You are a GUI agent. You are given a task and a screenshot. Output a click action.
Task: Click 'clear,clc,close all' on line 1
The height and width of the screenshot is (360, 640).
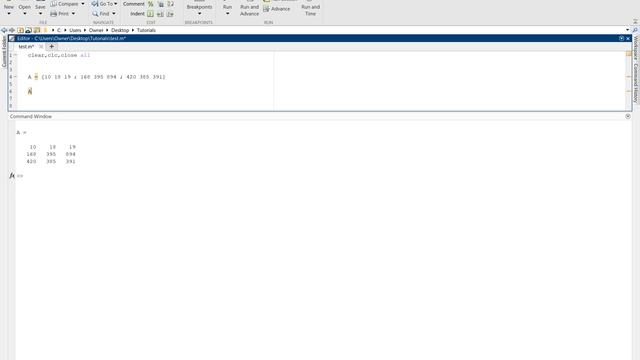click(x=59, y=55)
